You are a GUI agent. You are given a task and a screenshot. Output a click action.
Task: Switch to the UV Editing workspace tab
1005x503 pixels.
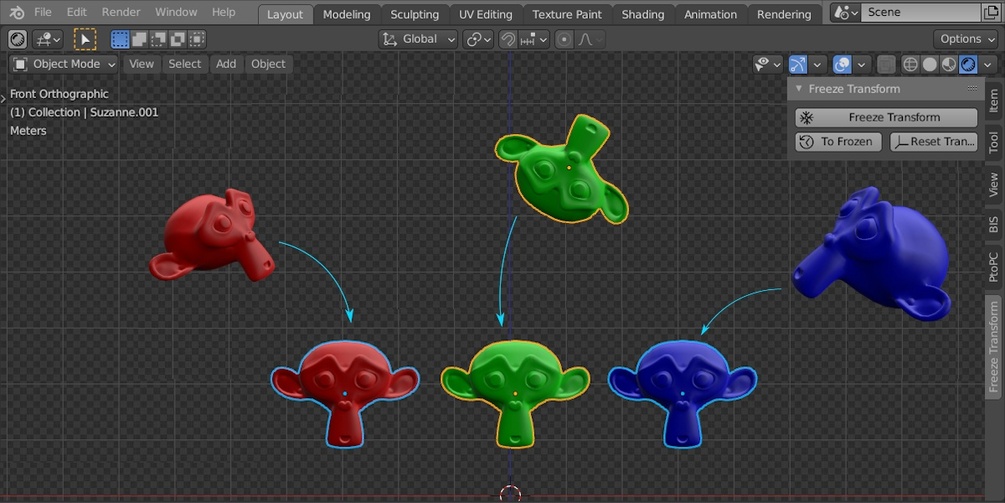485,14
